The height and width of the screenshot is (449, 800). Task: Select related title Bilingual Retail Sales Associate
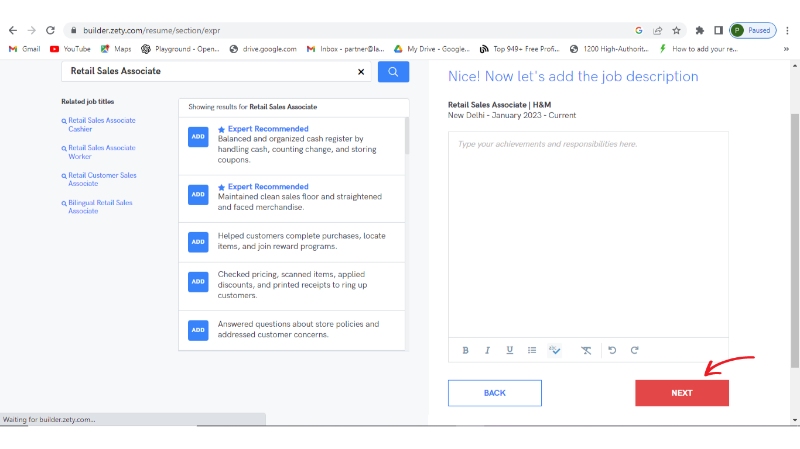[100, 207]
